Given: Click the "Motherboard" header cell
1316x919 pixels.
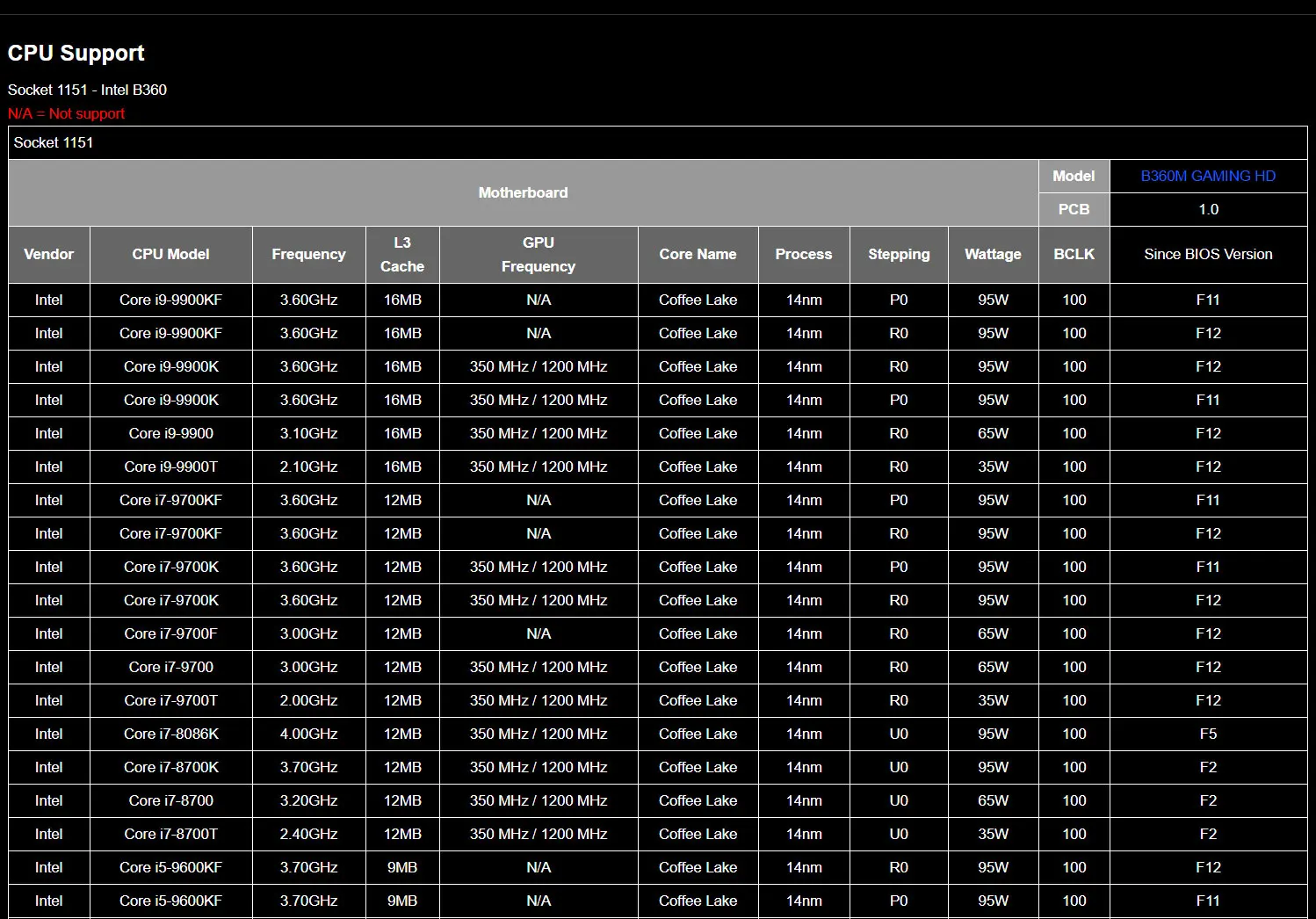Looking at the screenshot, I should click(524, 192).
